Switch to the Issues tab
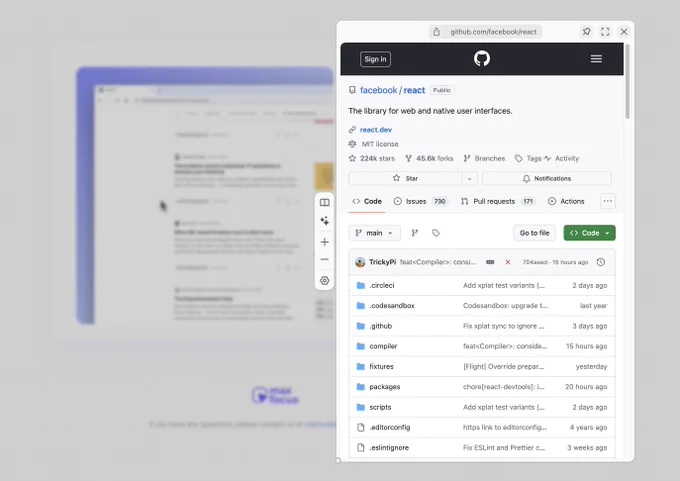Viewport: 680px width, 481px height. [420, 201]
